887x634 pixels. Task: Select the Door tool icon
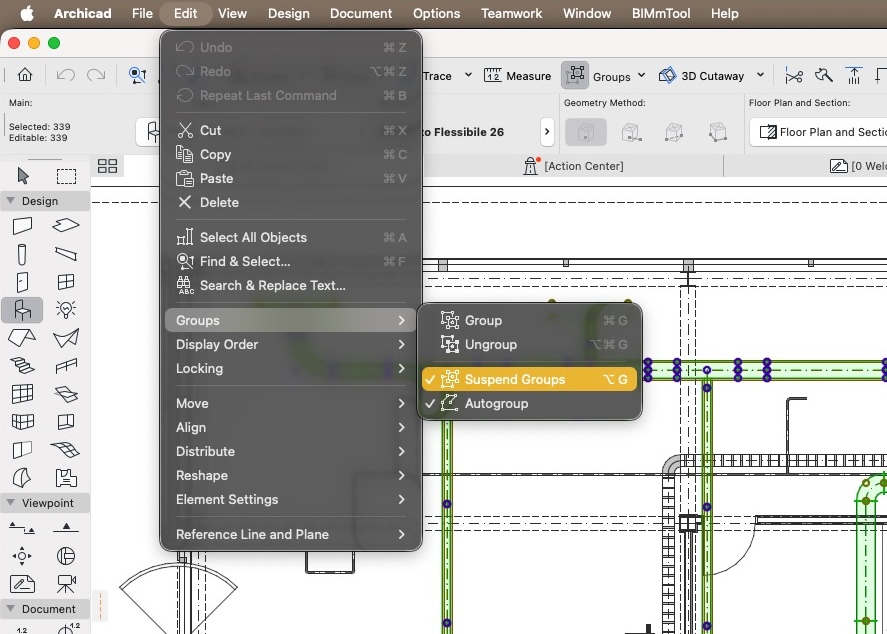[23, 282]
